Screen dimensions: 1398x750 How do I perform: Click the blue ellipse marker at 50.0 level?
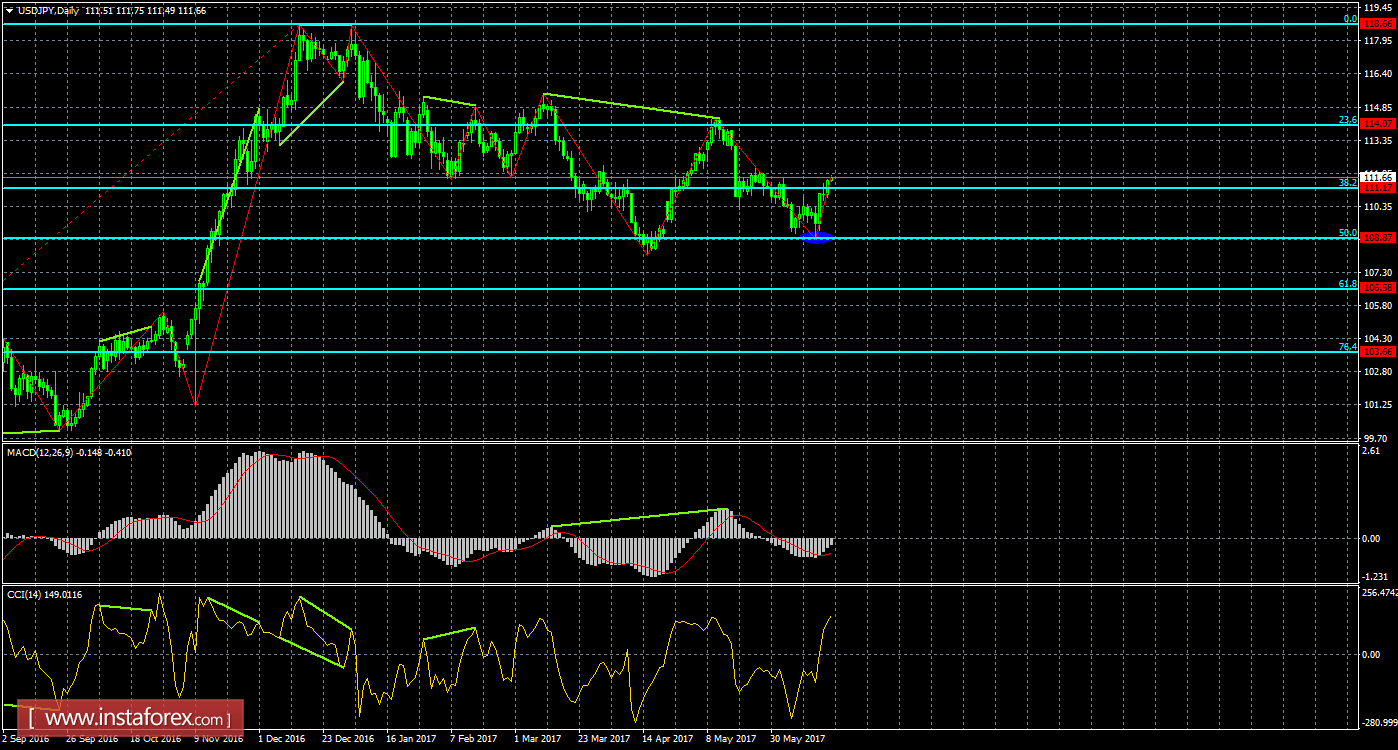pos(817,237)
